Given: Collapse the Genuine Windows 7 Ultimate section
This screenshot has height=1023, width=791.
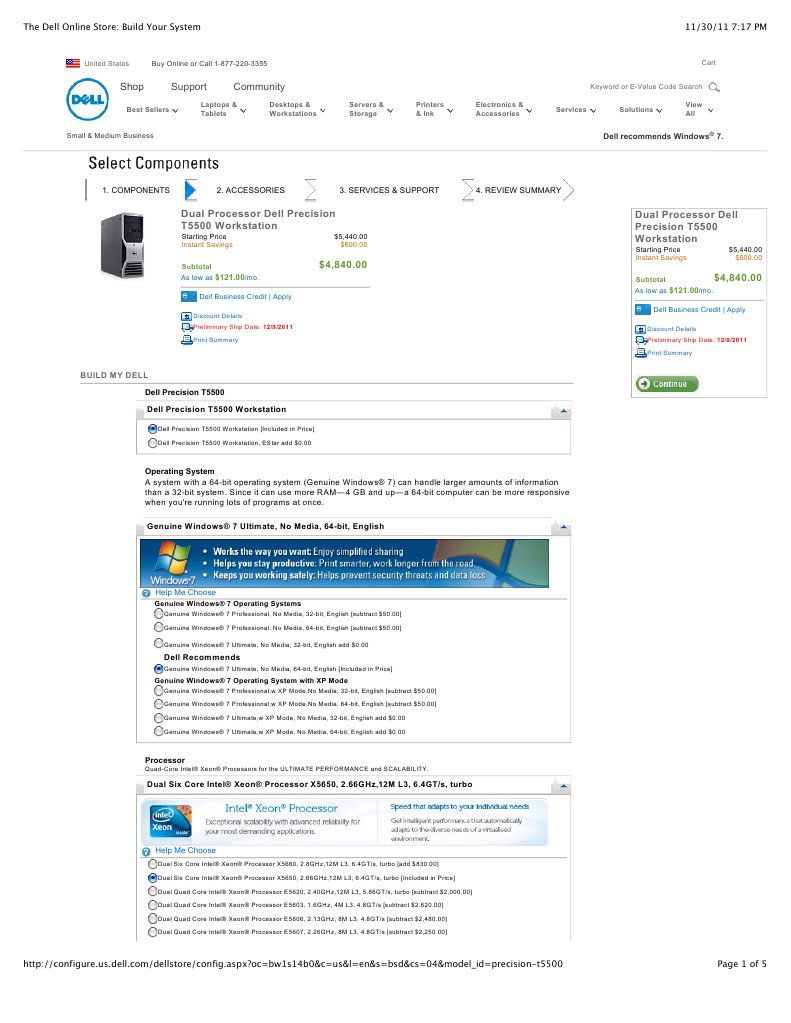Looking at the screenshot, I should tap(562, 527).
